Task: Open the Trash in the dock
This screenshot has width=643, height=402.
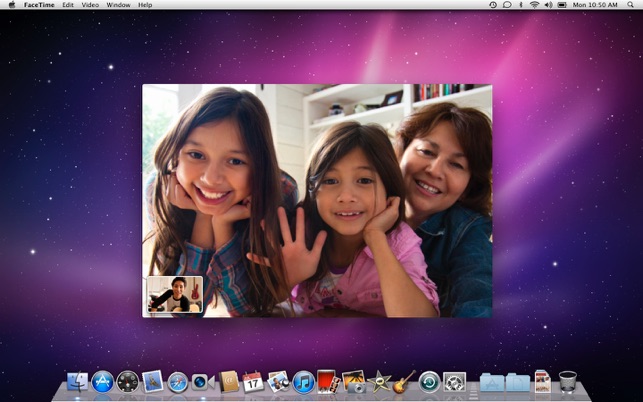Action: pos(567,381)
